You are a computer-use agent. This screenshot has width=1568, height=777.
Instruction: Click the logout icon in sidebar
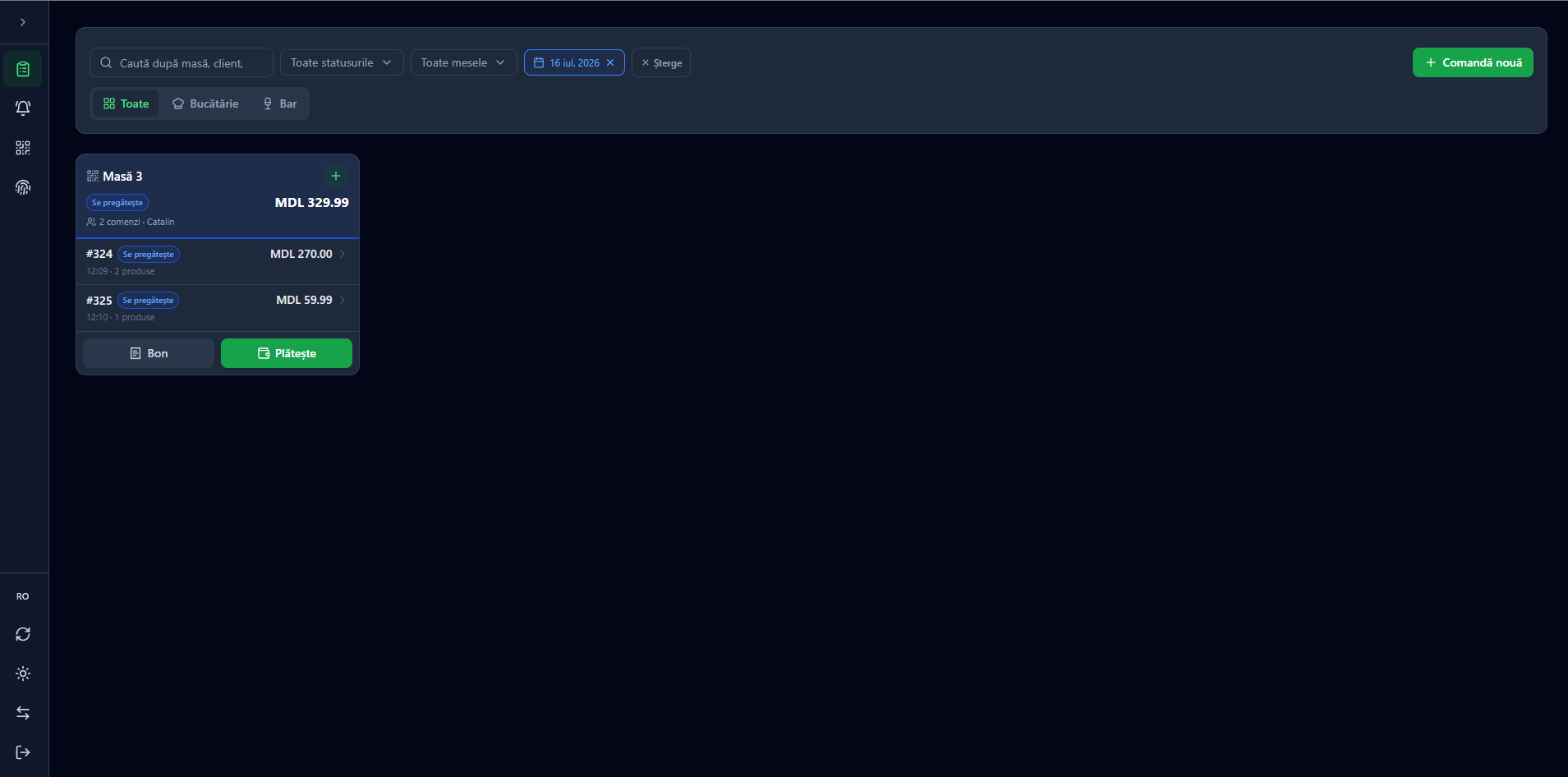(23, 752)
